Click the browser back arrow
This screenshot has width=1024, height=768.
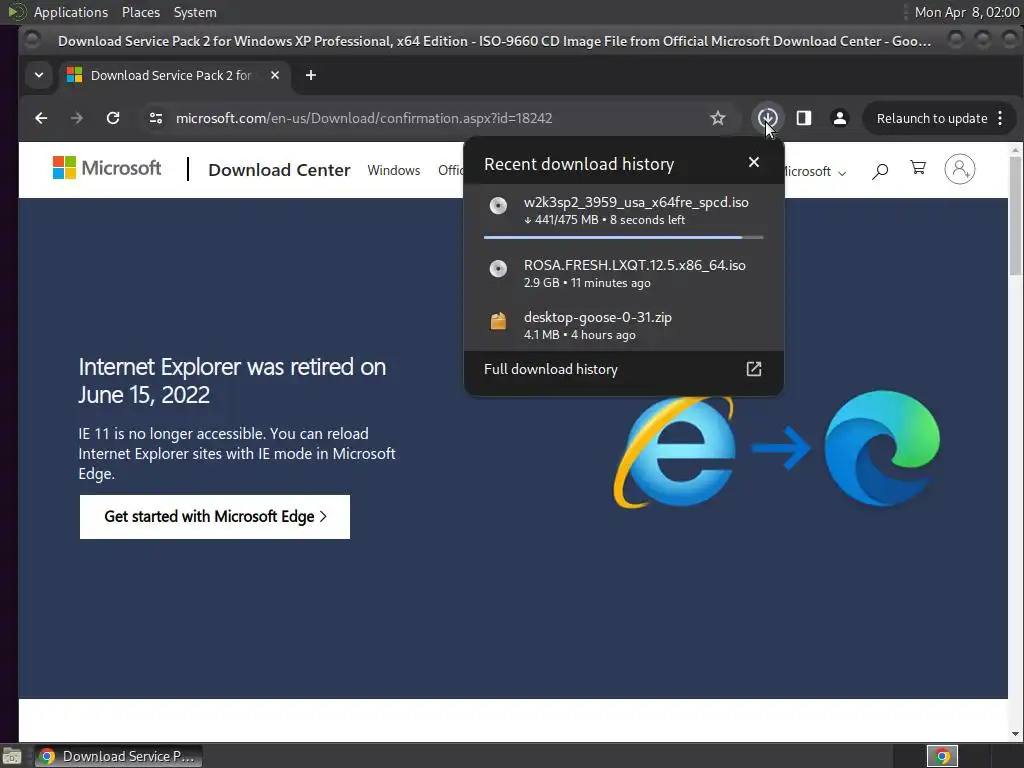point(41,118)
